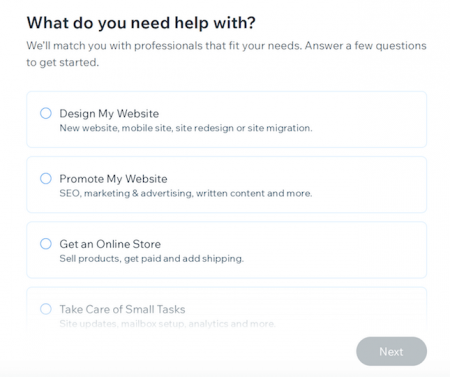Click the "Promote My Website" option title

click(x=113, y=179)
